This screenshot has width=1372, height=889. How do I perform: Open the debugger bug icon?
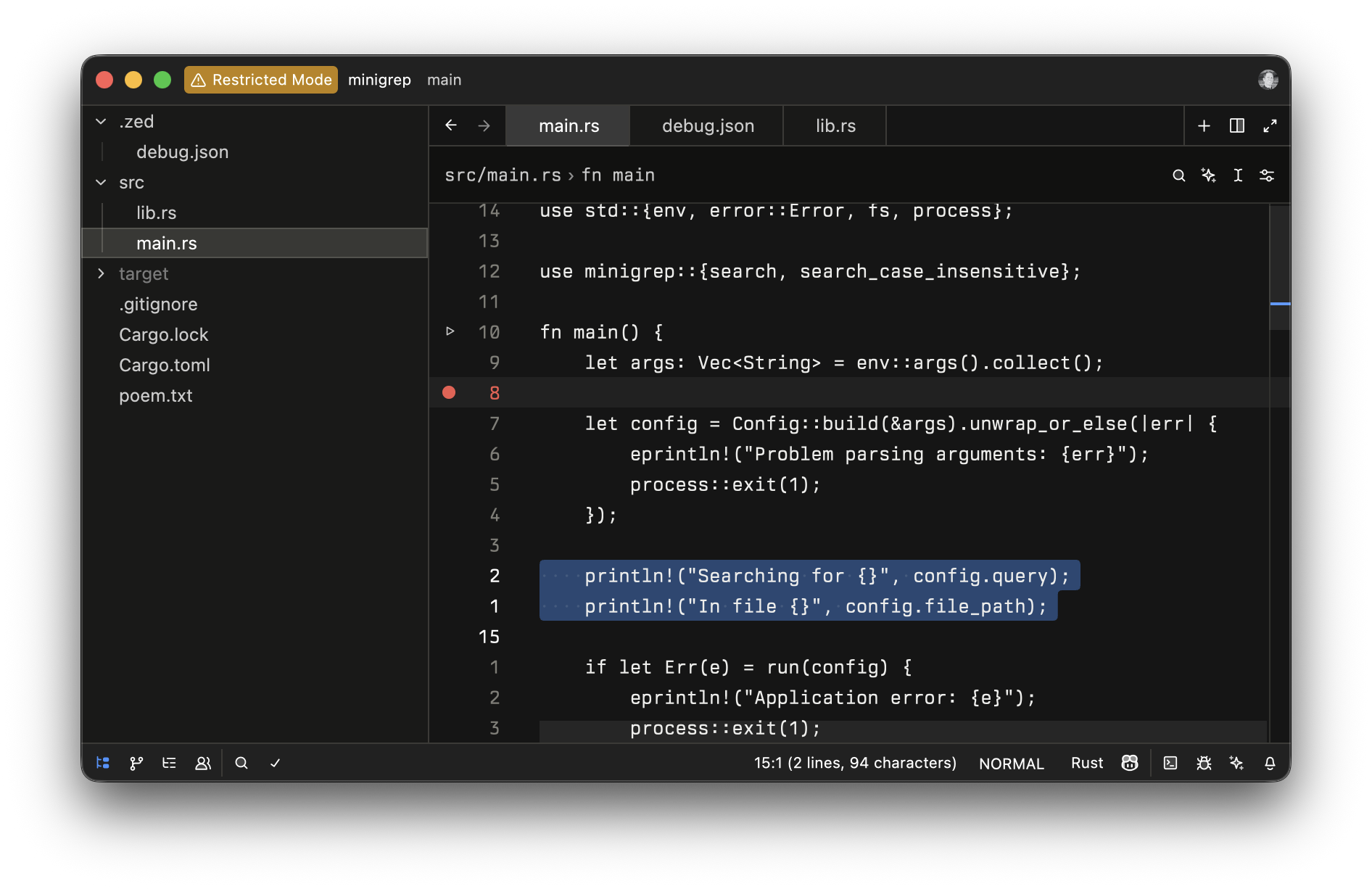1204,763
